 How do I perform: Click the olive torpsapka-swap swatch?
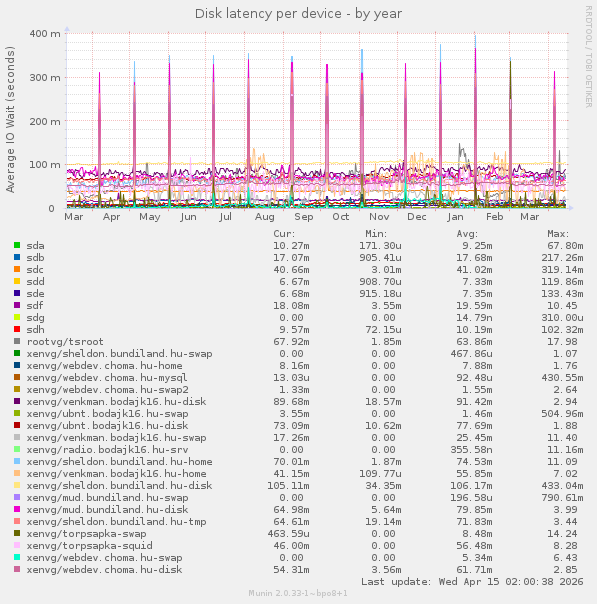pyautogui.click(x=17, y=533)
